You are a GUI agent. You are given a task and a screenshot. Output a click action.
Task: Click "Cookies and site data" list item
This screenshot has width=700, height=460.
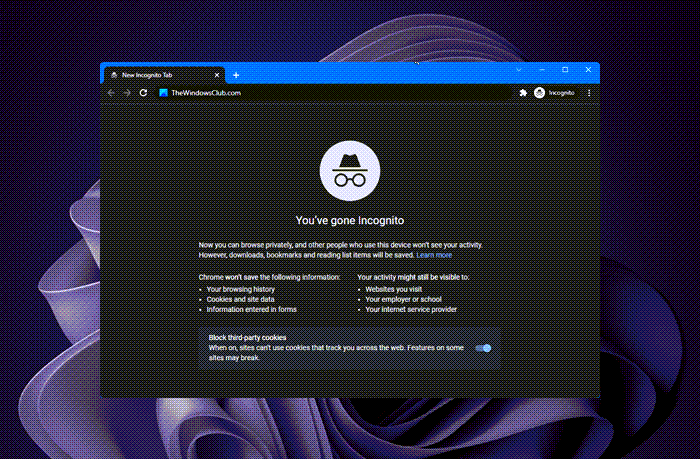coord(241,300)
